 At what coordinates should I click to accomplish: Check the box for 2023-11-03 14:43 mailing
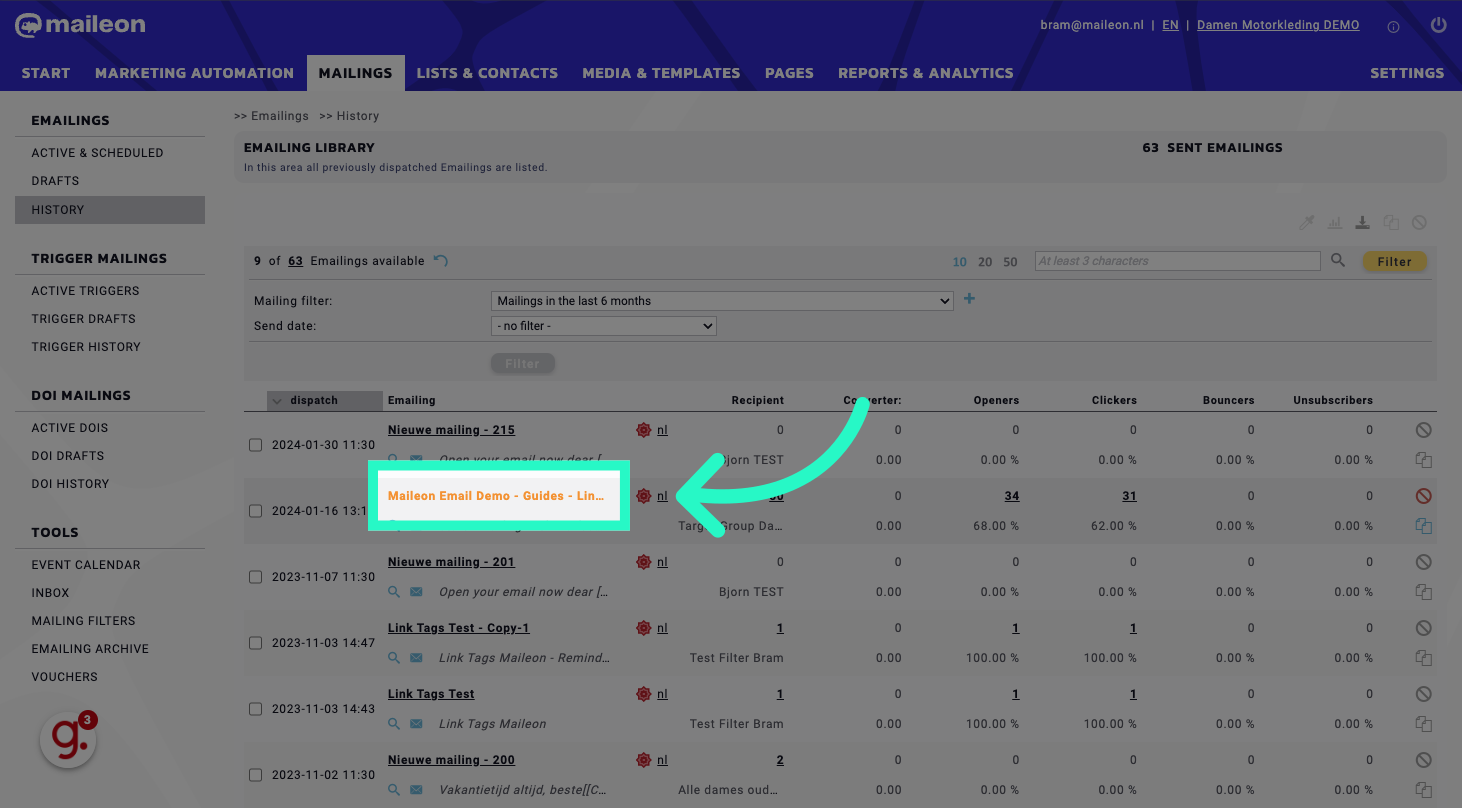(x=255, y=709)
